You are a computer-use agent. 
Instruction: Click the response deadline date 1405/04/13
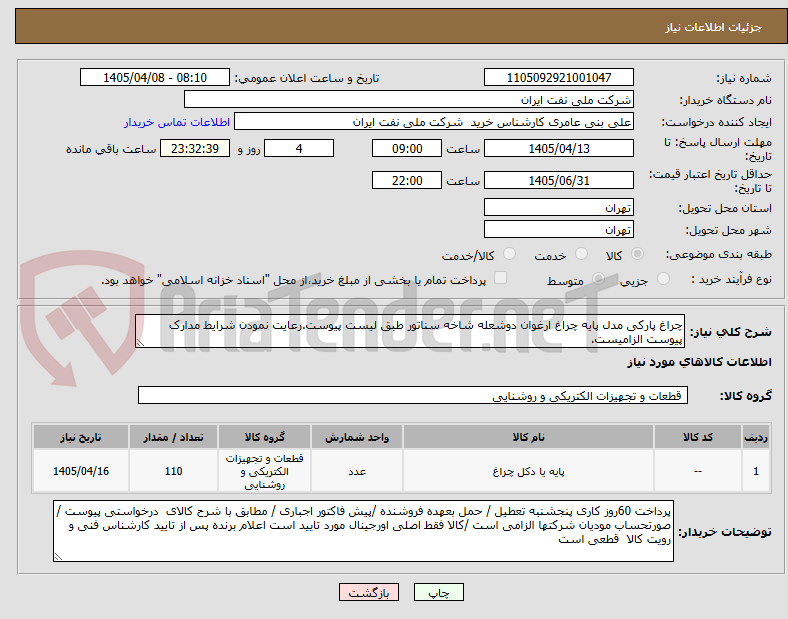tap(558, 148)
